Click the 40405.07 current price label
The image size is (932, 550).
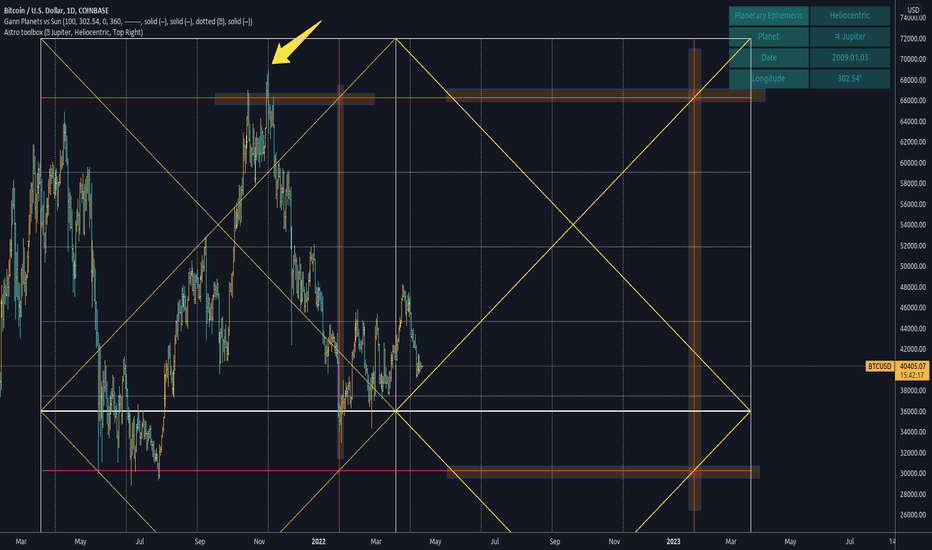pos(912,366)
